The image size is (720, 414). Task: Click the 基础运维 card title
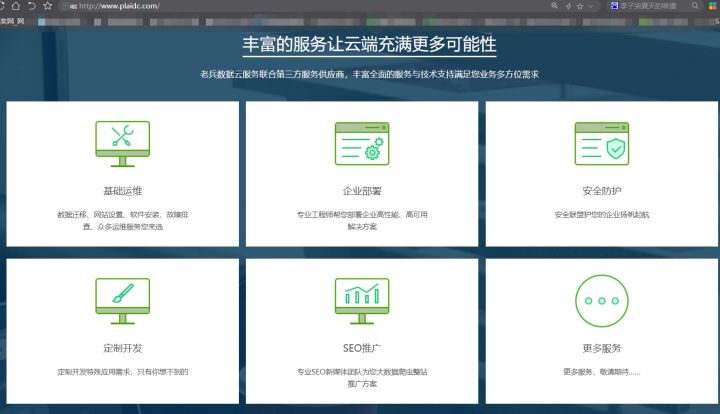point(123,191)
